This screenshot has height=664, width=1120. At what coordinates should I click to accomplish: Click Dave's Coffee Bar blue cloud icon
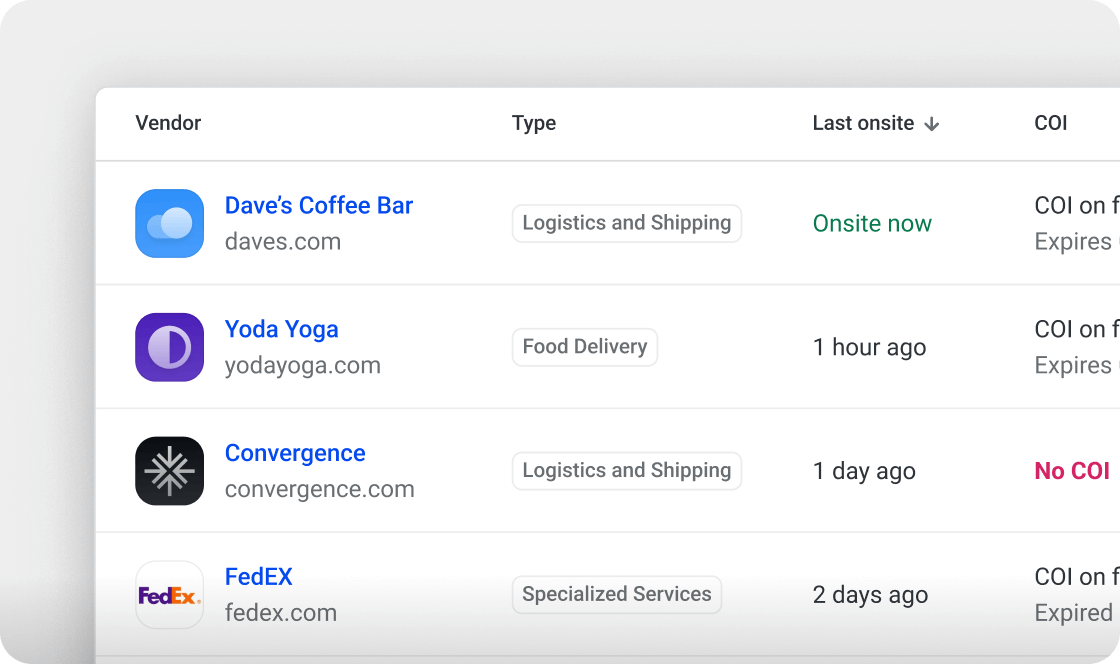[169, 223]
